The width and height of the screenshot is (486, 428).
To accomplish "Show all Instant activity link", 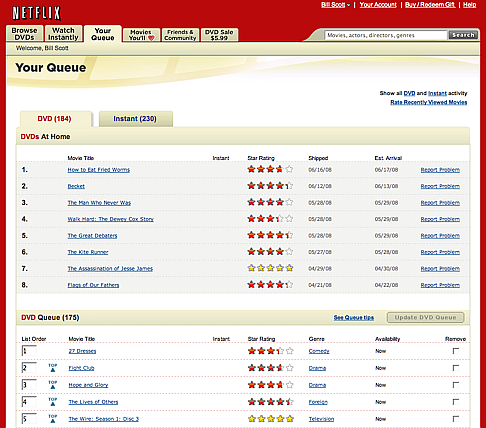I will point(437,93).
